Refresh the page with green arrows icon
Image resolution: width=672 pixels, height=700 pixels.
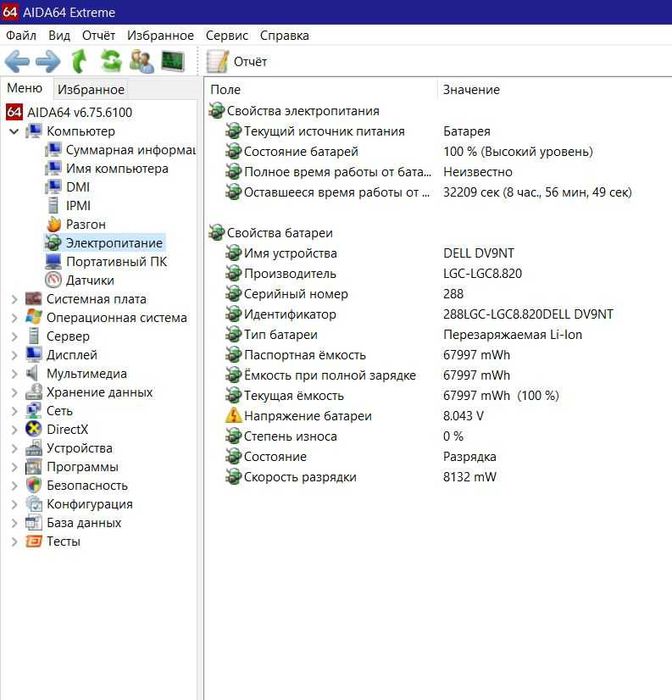[x=111, y=61]
